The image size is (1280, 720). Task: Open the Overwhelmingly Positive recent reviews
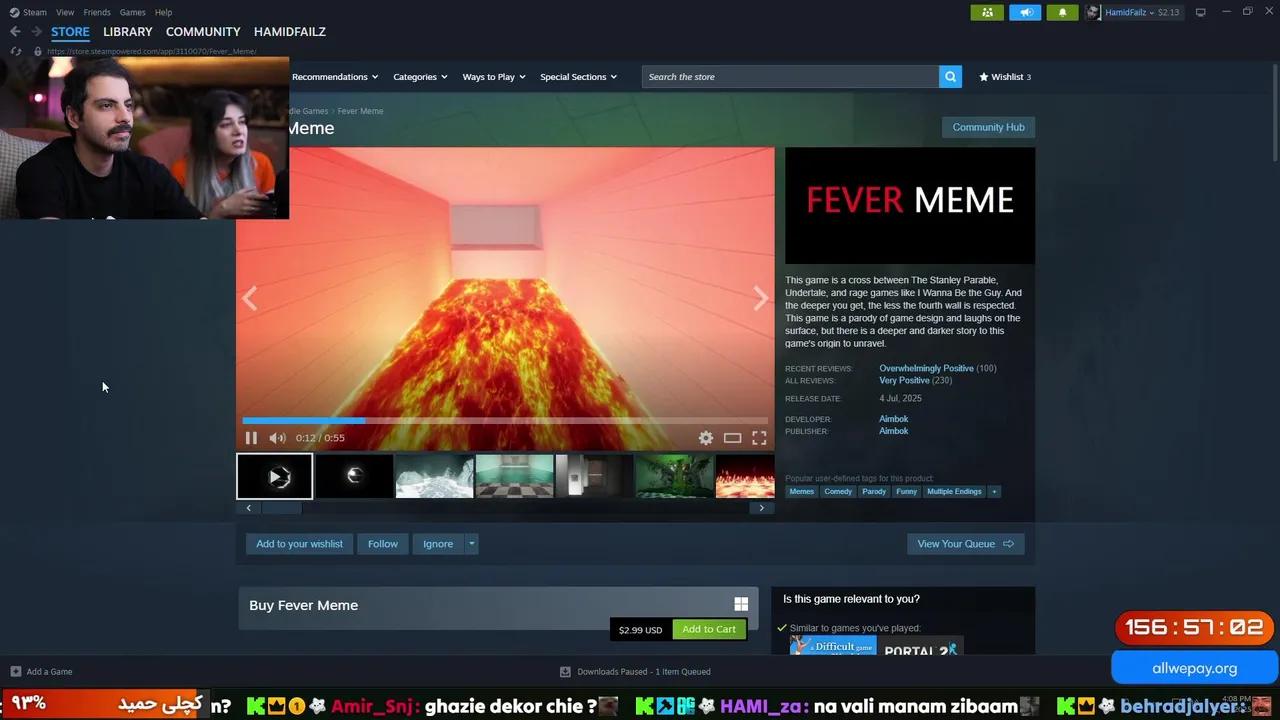click(x=926, y=368)
